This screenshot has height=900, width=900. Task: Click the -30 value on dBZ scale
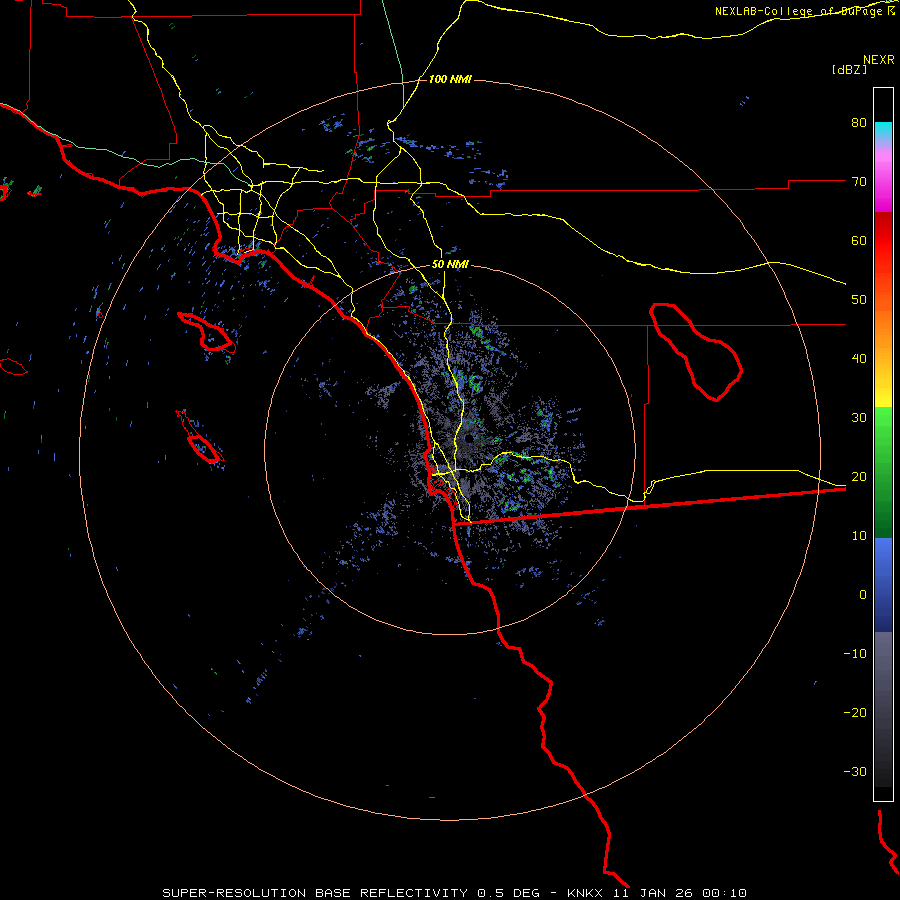pos(855,771)
